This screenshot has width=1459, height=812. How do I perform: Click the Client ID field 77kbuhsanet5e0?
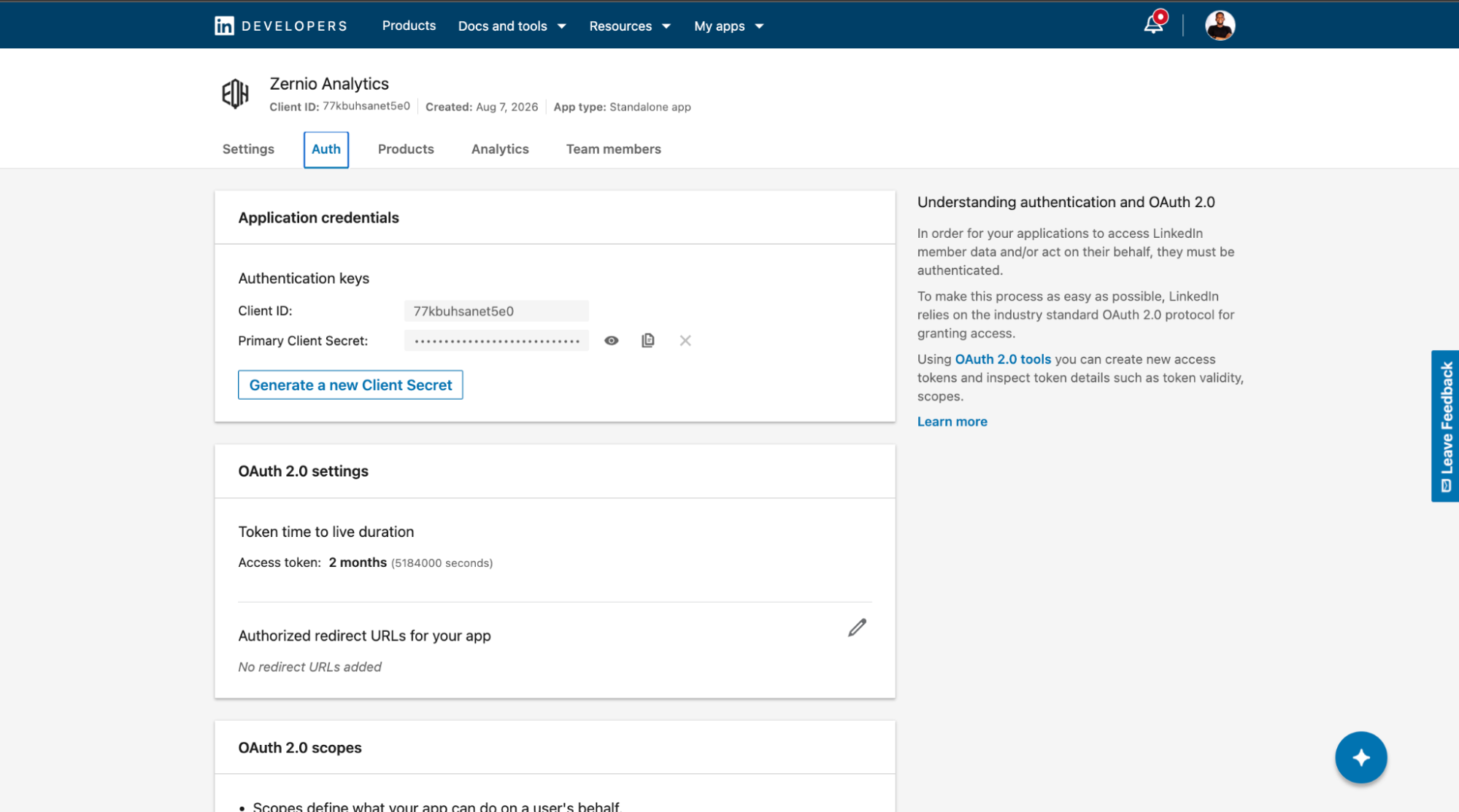click(x=496, y=311)
